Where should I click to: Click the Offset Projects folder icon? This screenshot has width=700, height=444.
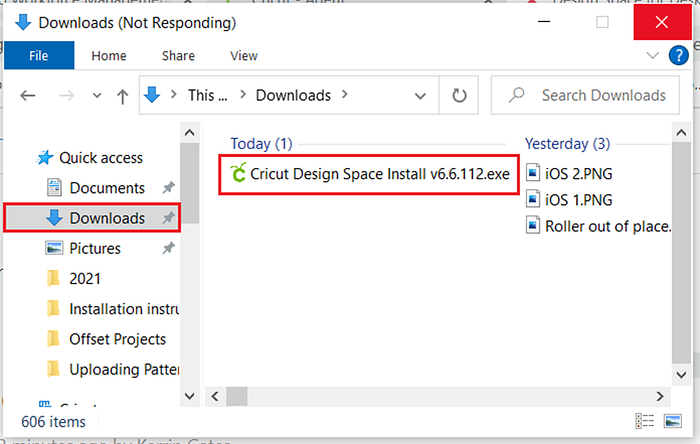tap(53, 339)
